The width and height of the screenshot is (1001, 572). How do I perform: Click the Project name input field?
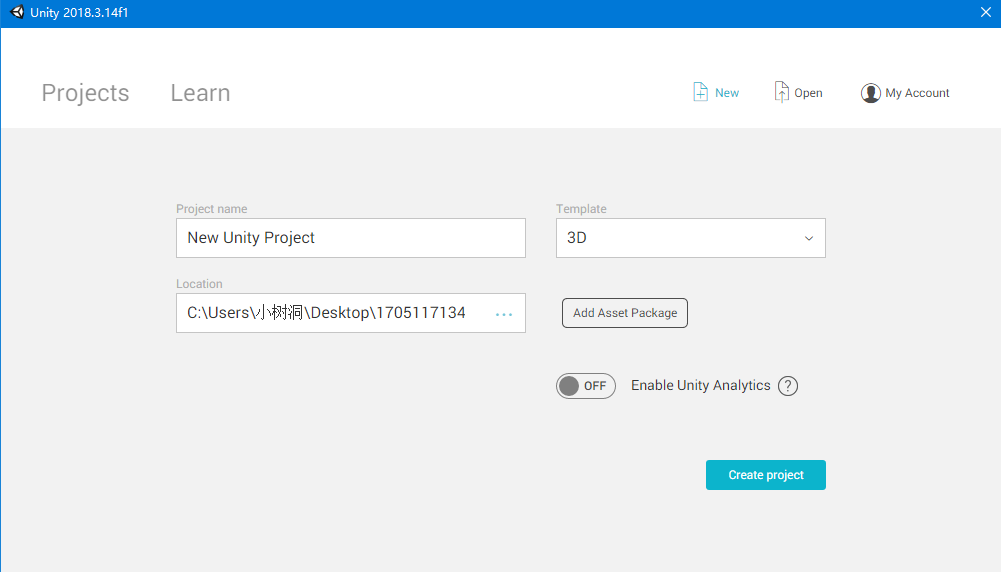[x=350, y=238]
